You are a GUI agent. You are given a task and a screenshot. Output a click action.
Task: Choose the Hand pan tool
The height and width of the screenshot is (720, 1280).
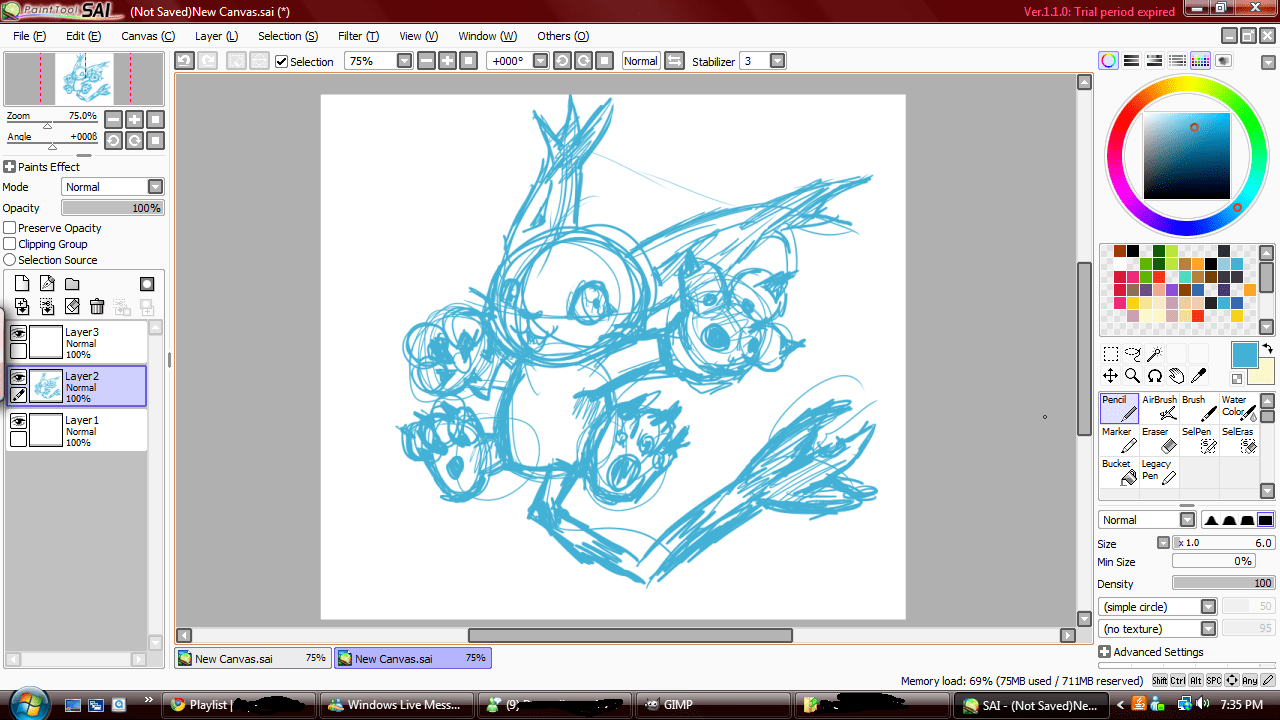click(1177, 376)
